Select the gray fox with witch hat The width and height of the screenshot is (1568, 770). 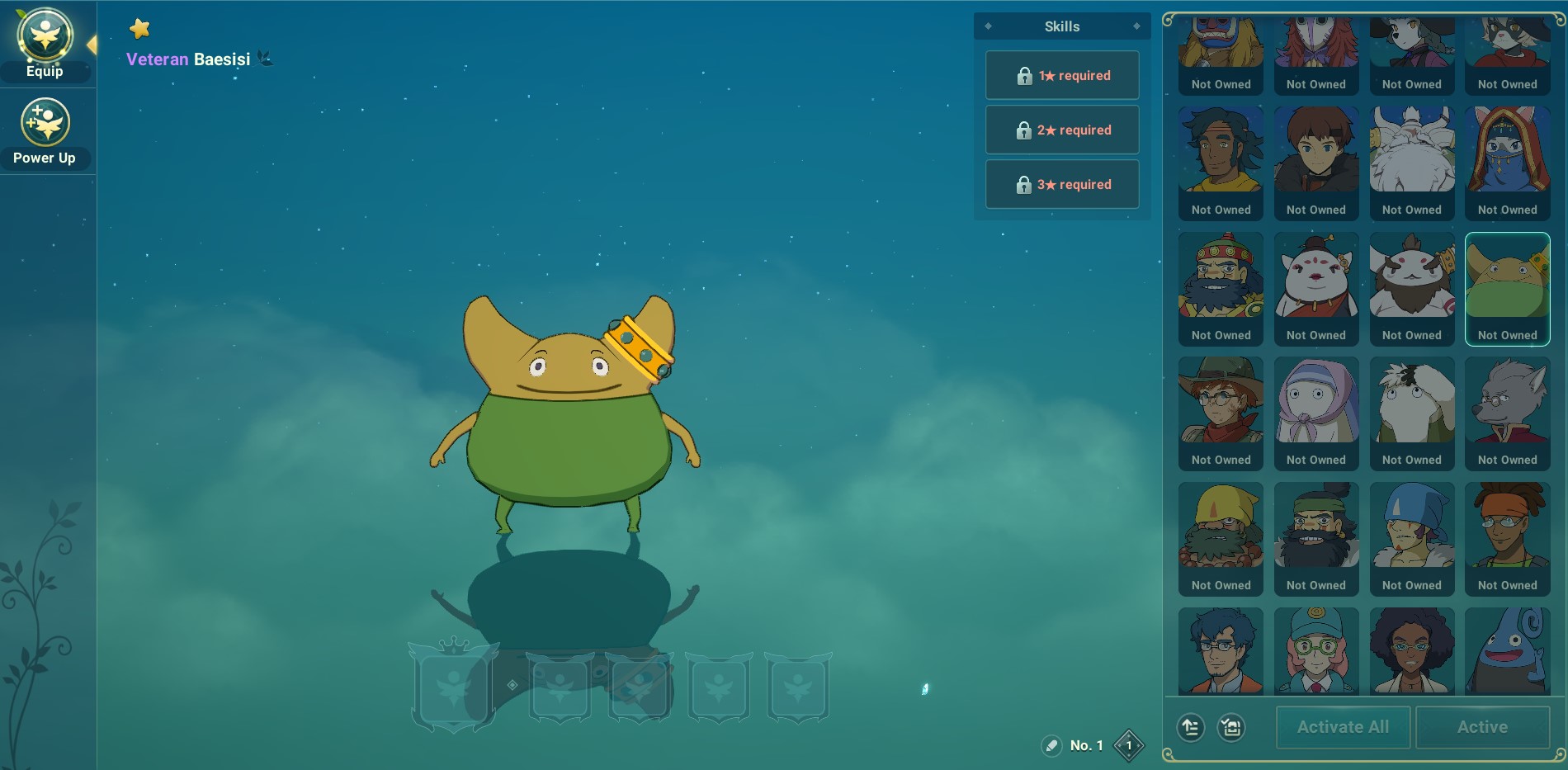[1508, 55]
